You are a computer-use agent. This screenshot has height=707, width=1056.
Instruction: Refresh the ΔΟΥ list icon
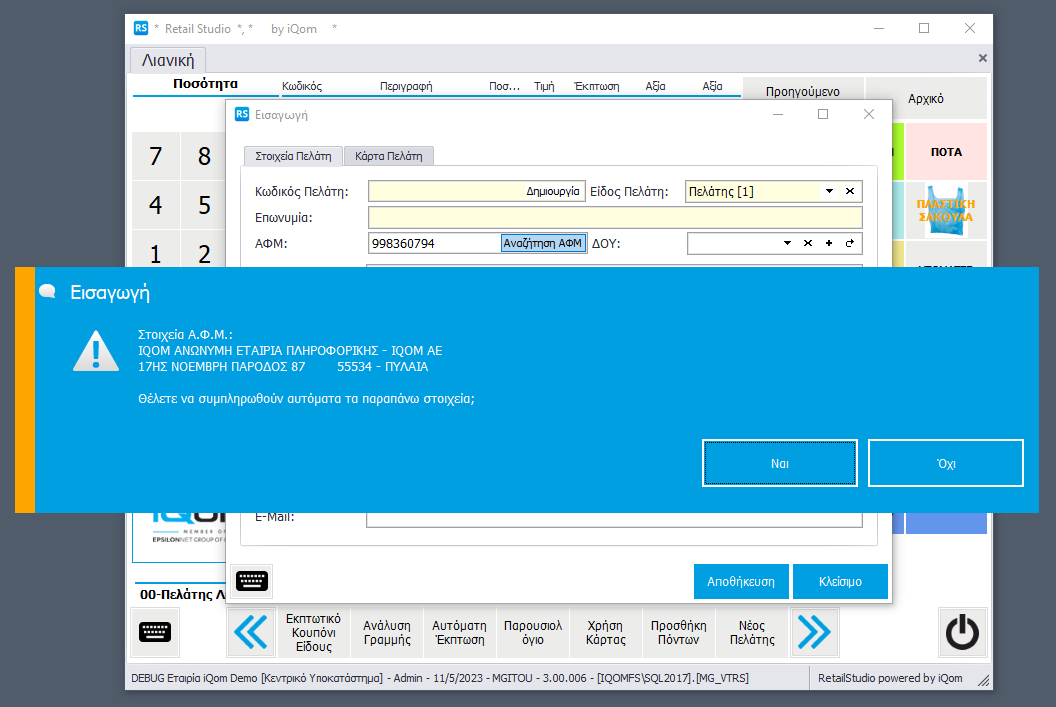[850, 243]
